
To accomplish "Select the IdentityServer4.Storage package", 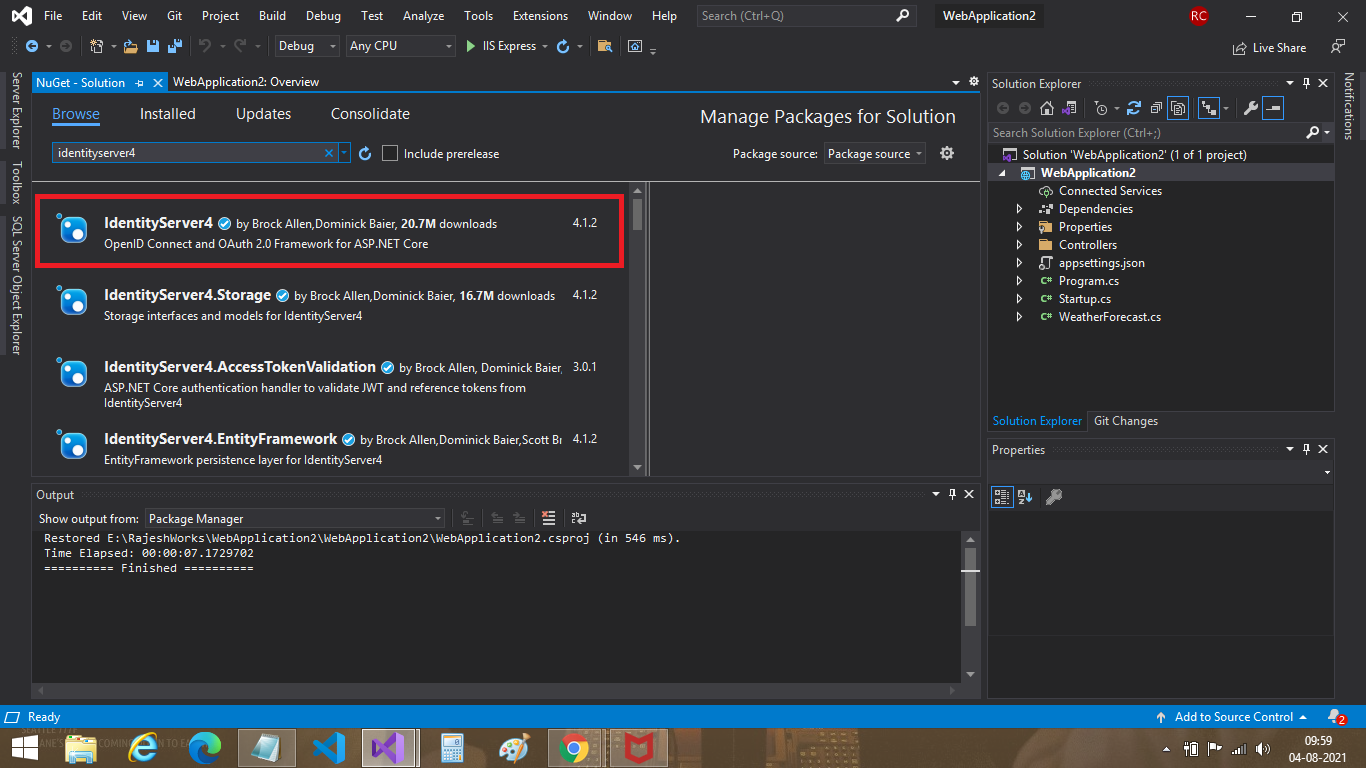I will point(329,305).
